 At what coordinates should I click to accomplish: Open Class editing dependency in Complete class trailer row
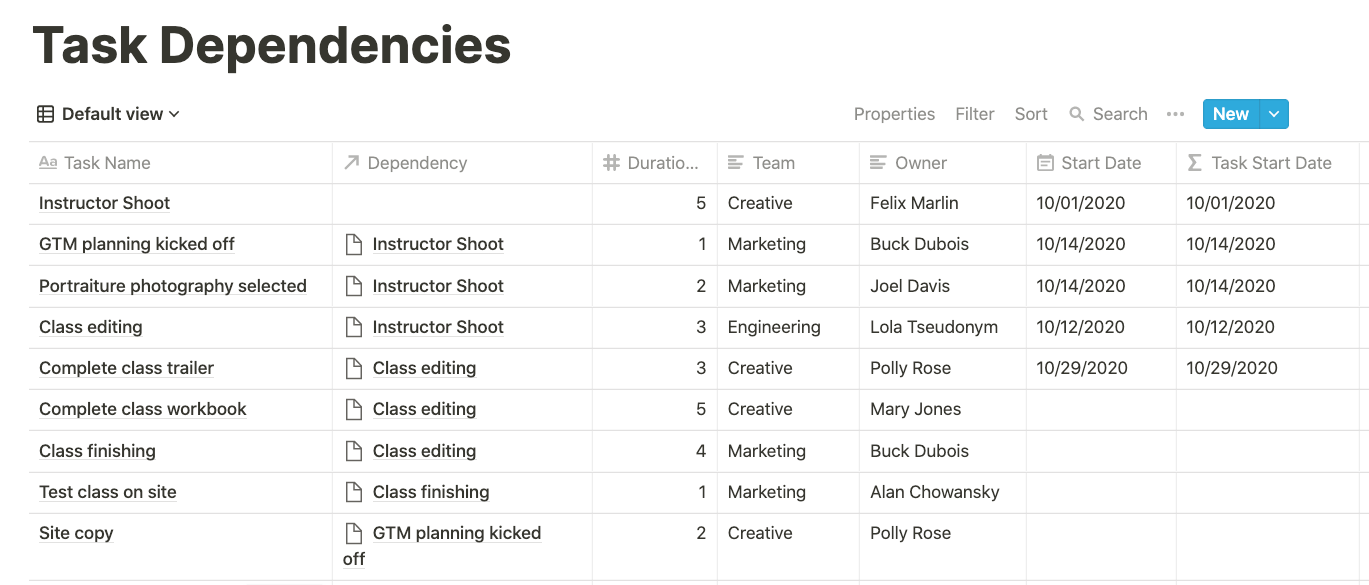coord(424,368)
